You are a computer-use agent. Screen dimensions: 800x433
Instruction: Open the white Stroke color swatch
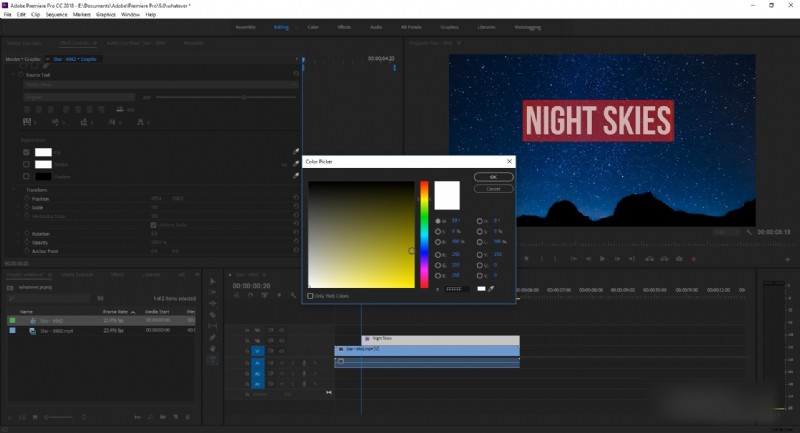coord(43,164)
